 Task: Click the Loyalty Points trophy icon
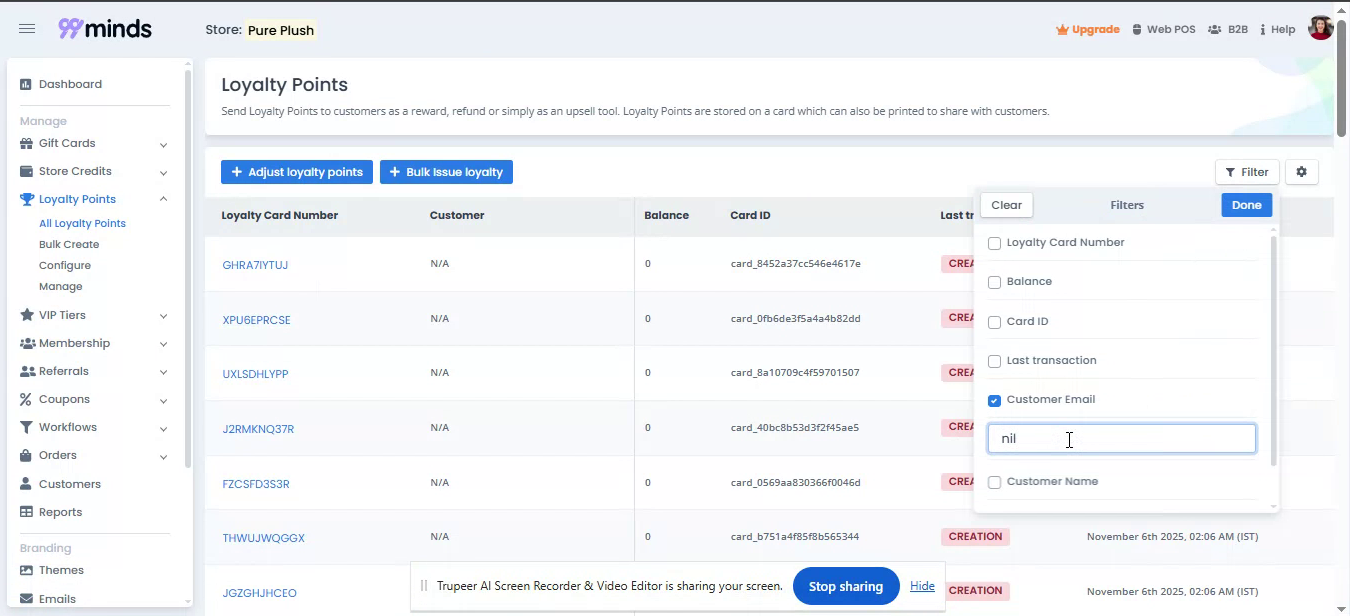coord(27,200)
